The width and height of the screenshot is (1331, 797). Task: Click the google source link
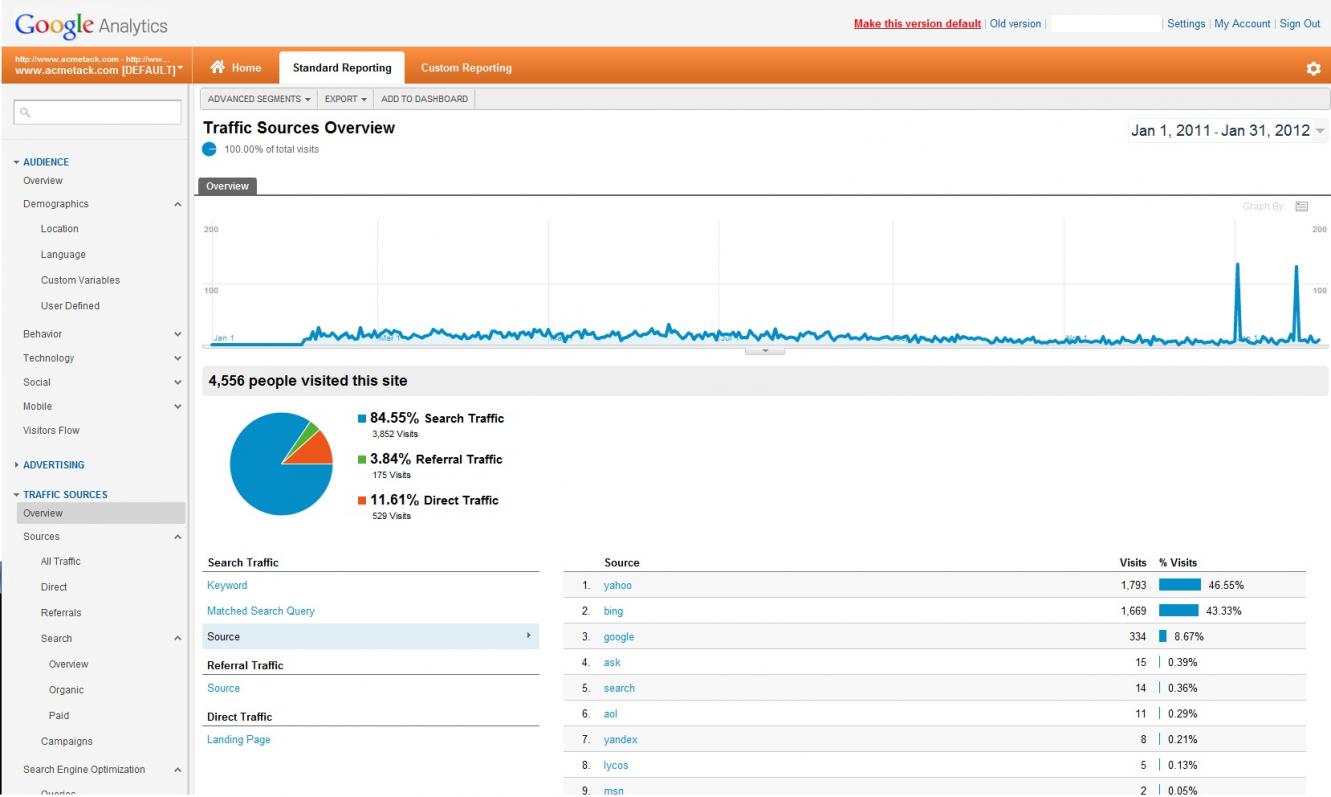pyautogui.click(x=618, y=637)
